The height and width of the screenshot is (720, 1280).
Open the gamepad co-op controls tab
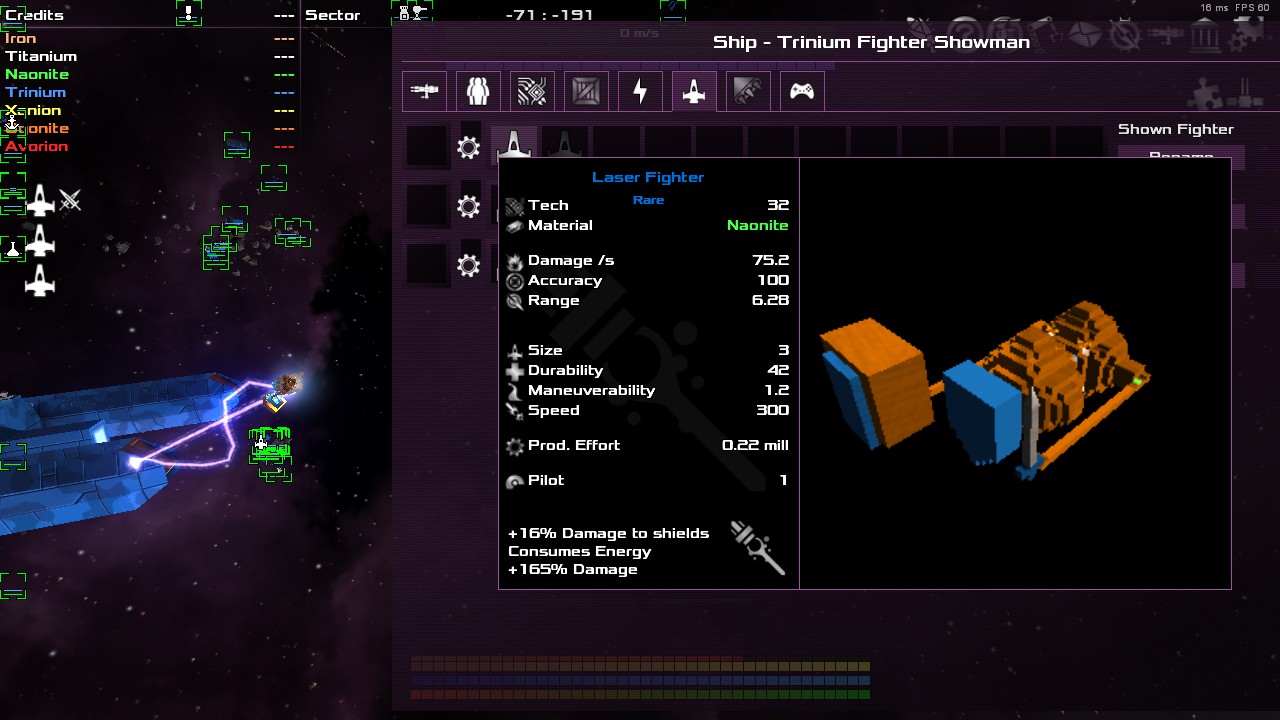(x=802, y=91)
